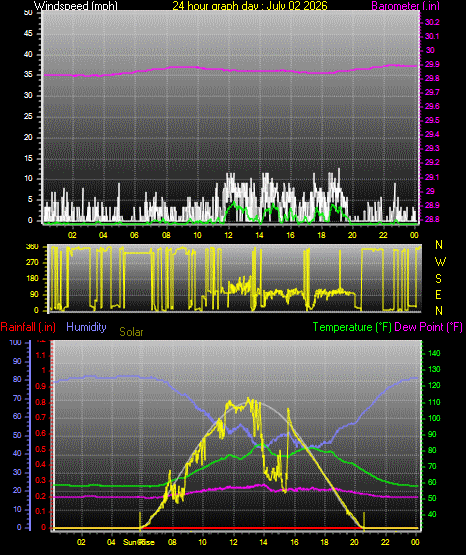Click the E compass direction letter
Image resolution: width=466 pixels, height=555 pixels.
coord(438,295)
